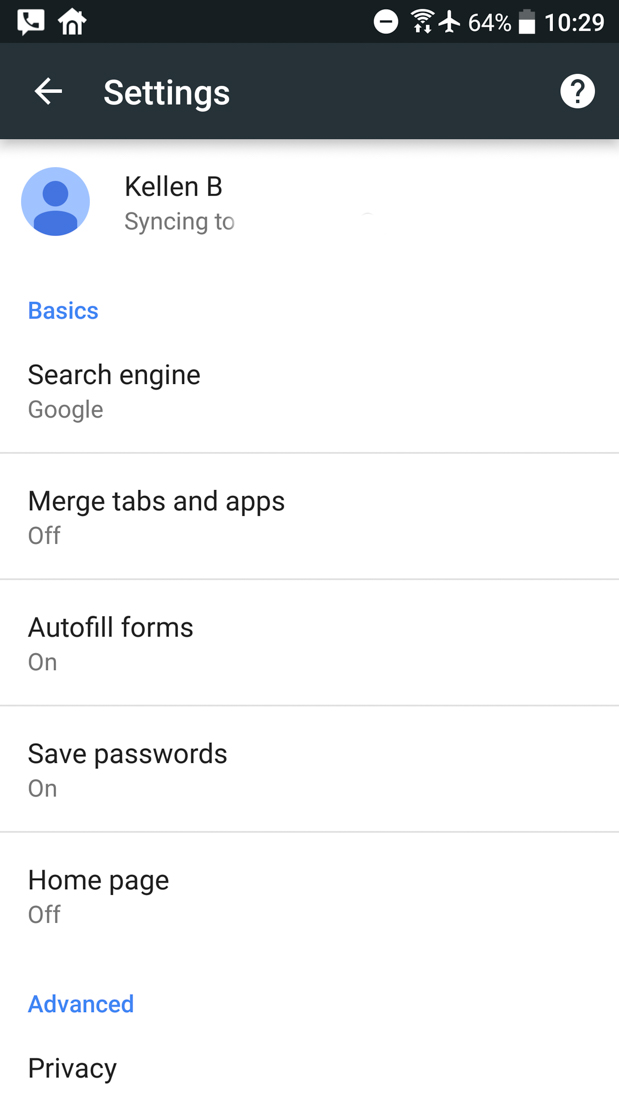Tap the home icon in status bar

pyautogui.click(x=72, y=21)
